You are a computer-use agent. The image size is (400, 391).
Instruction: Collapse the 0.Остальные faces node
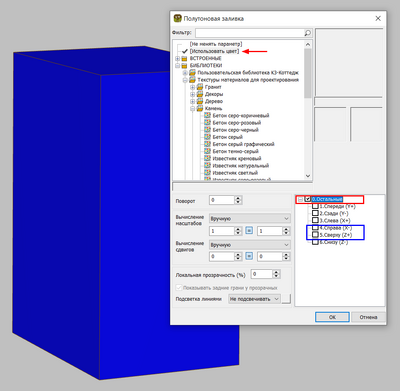300,199
